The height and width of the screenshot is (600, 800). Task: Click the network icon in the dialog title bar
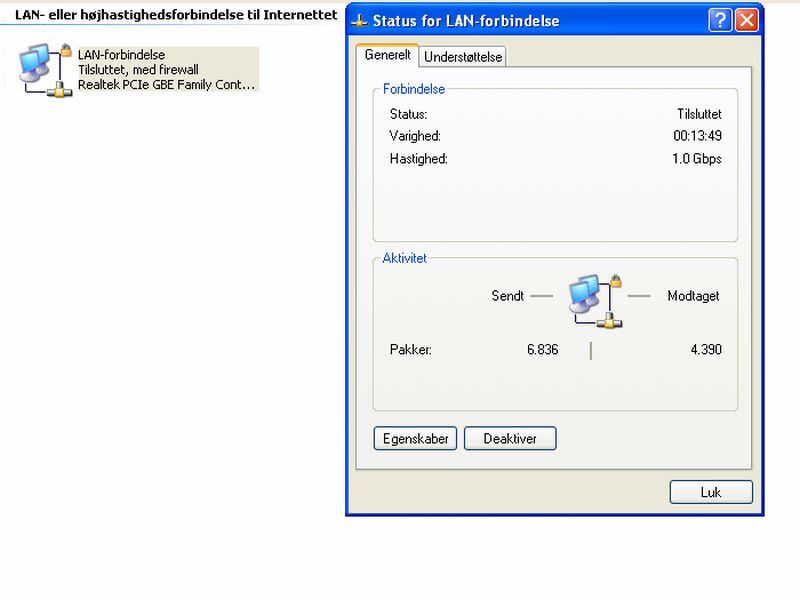(360, 21)
